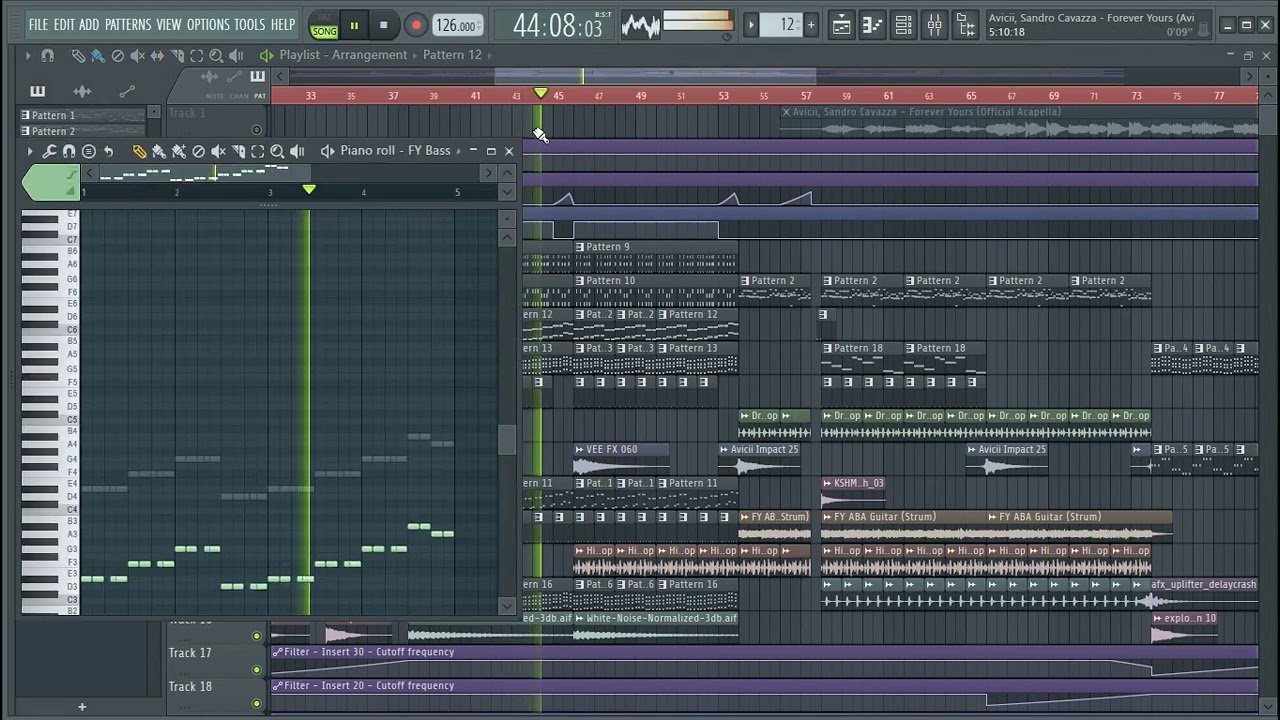Toggle mute switch on Track 18
This screenshot has width=1280, height=720.
click(x=256, y=704)
